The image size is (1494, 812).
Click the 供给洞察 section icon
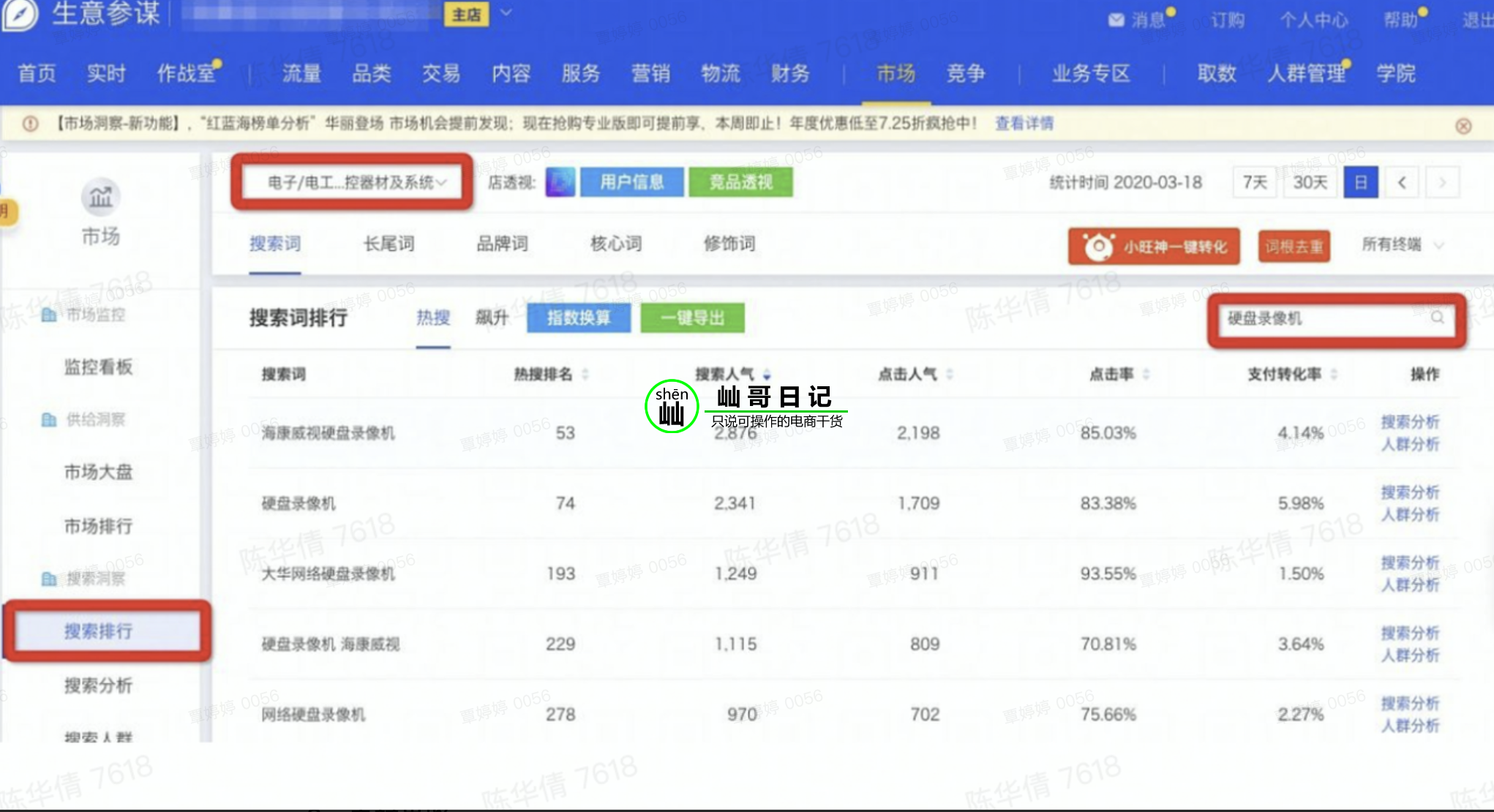pos(49,420)
